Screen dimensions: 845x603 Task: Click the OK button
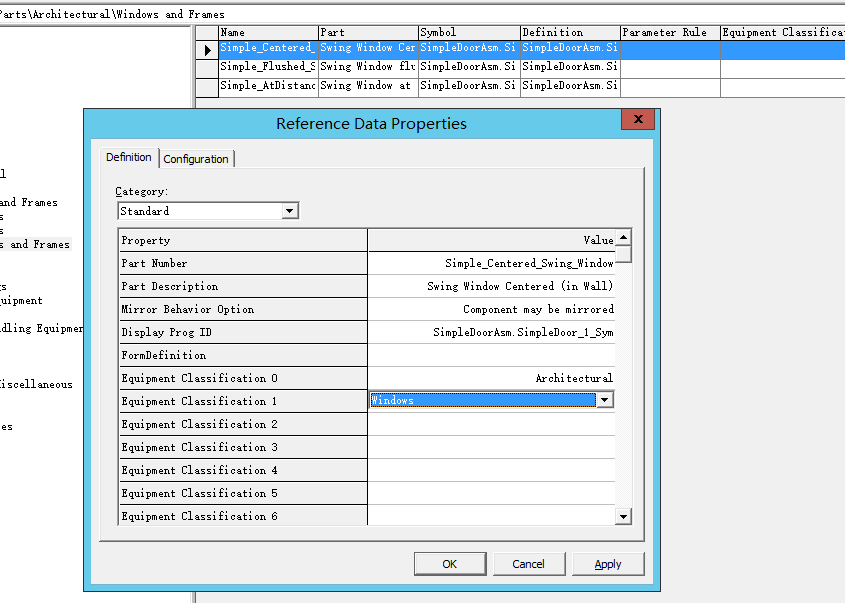(x=450, y=564)
